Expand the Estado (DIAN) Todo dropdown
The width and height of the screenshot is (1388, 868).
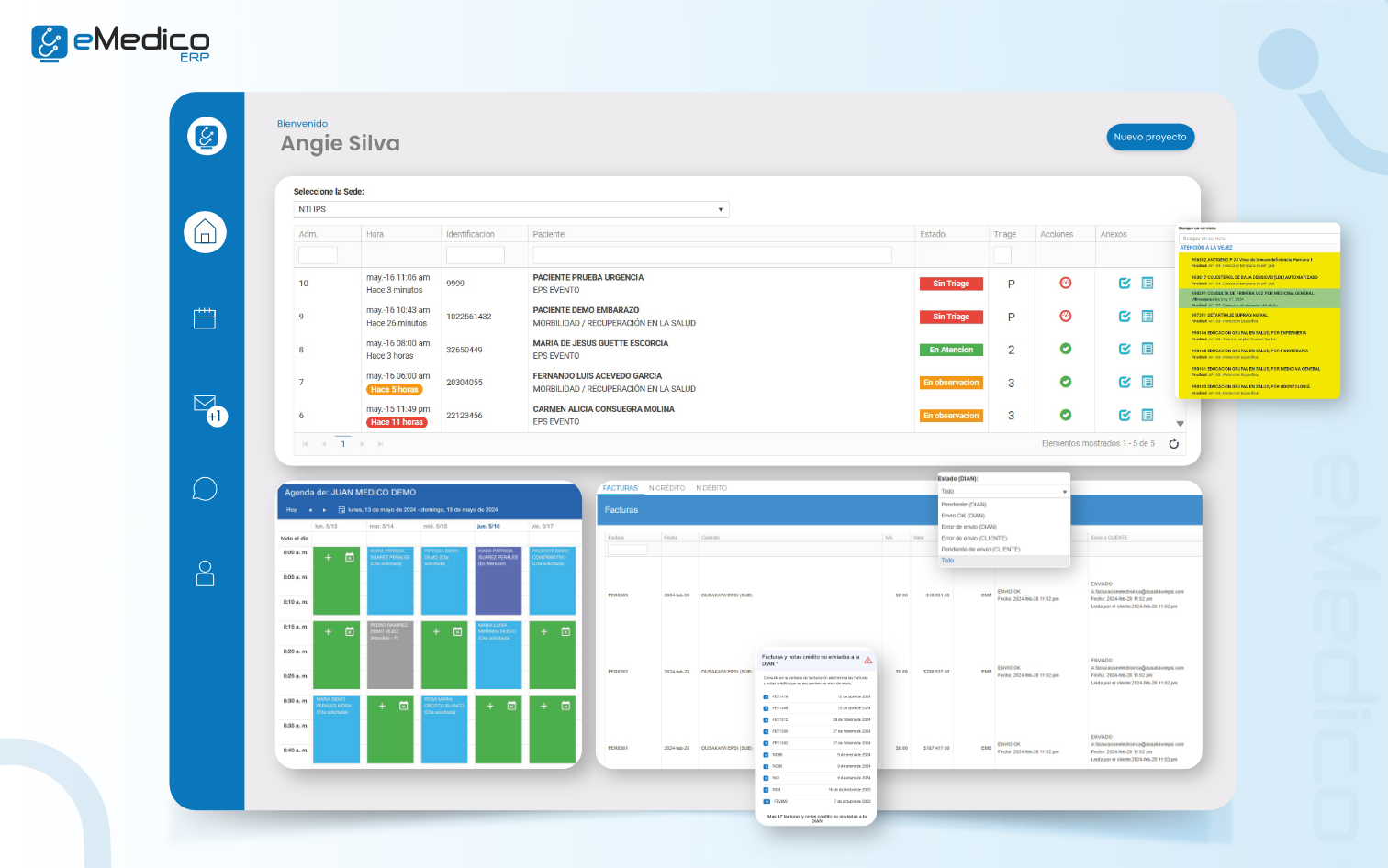(1003, 492)
